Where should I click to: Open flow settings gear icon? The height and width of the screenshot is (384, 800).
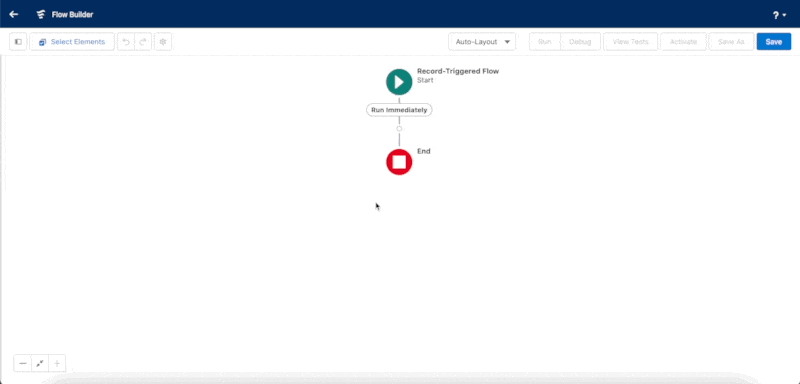pyautogui.click(x=163, y=42)
